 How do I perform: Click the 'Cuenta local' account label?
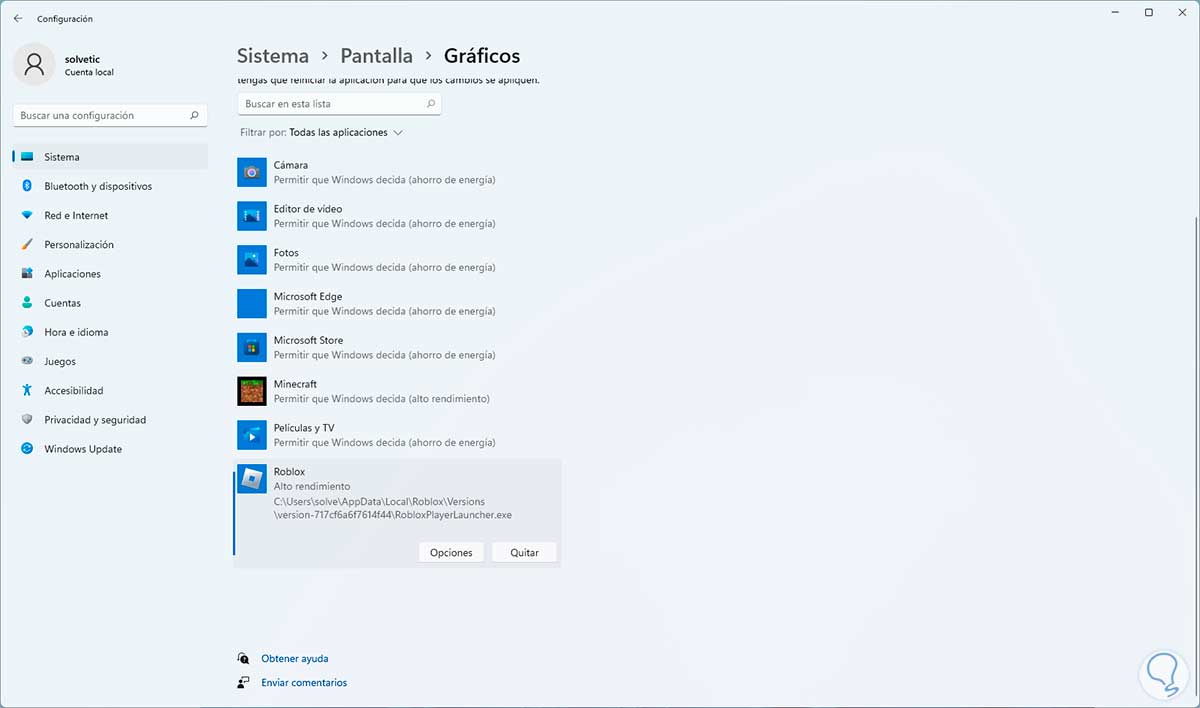coord(89,73)
